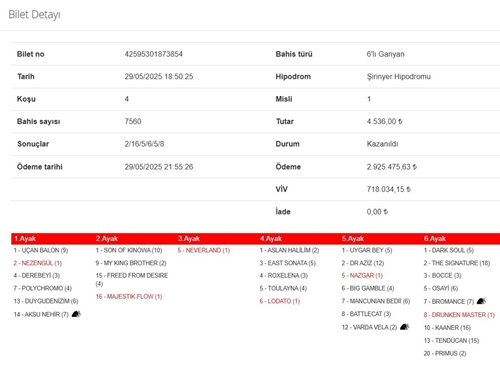Click the 3.Ayak header

tap(189, 239)
